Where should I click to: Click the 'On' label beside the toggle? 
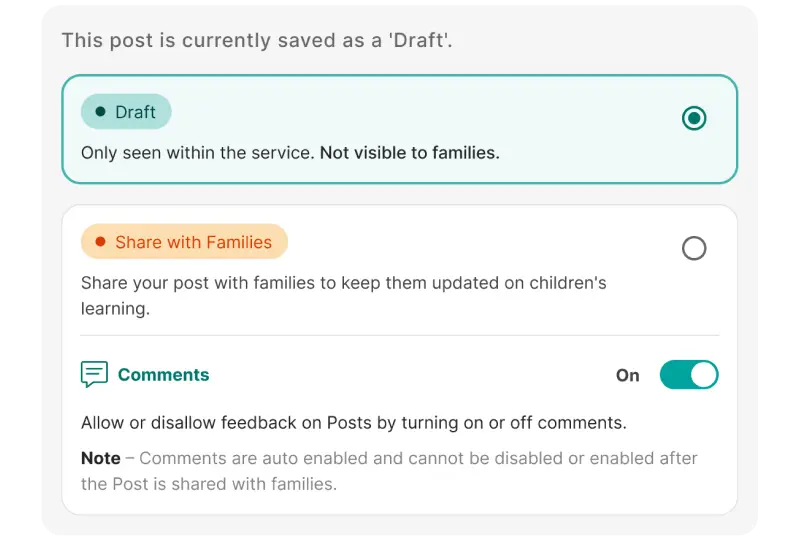(x=628, y=375)
